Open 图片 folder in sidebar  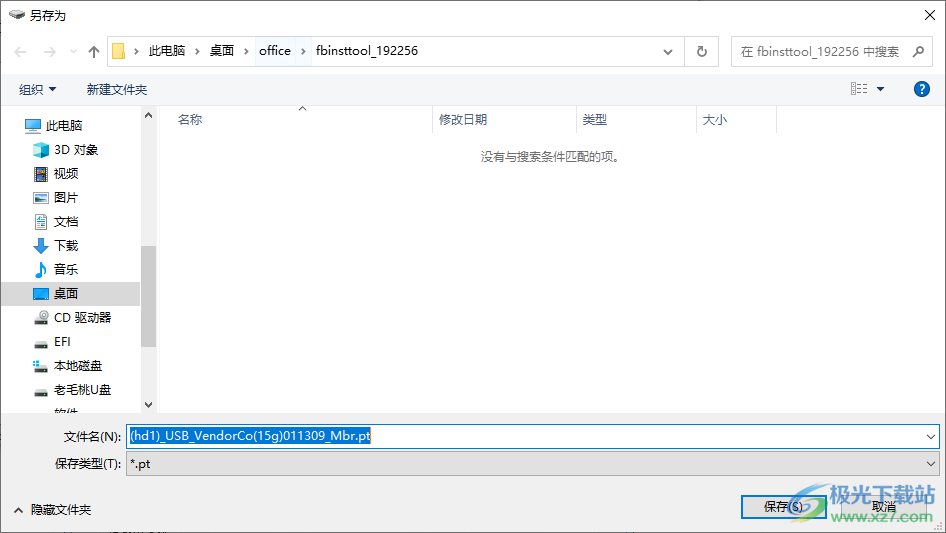66,198
